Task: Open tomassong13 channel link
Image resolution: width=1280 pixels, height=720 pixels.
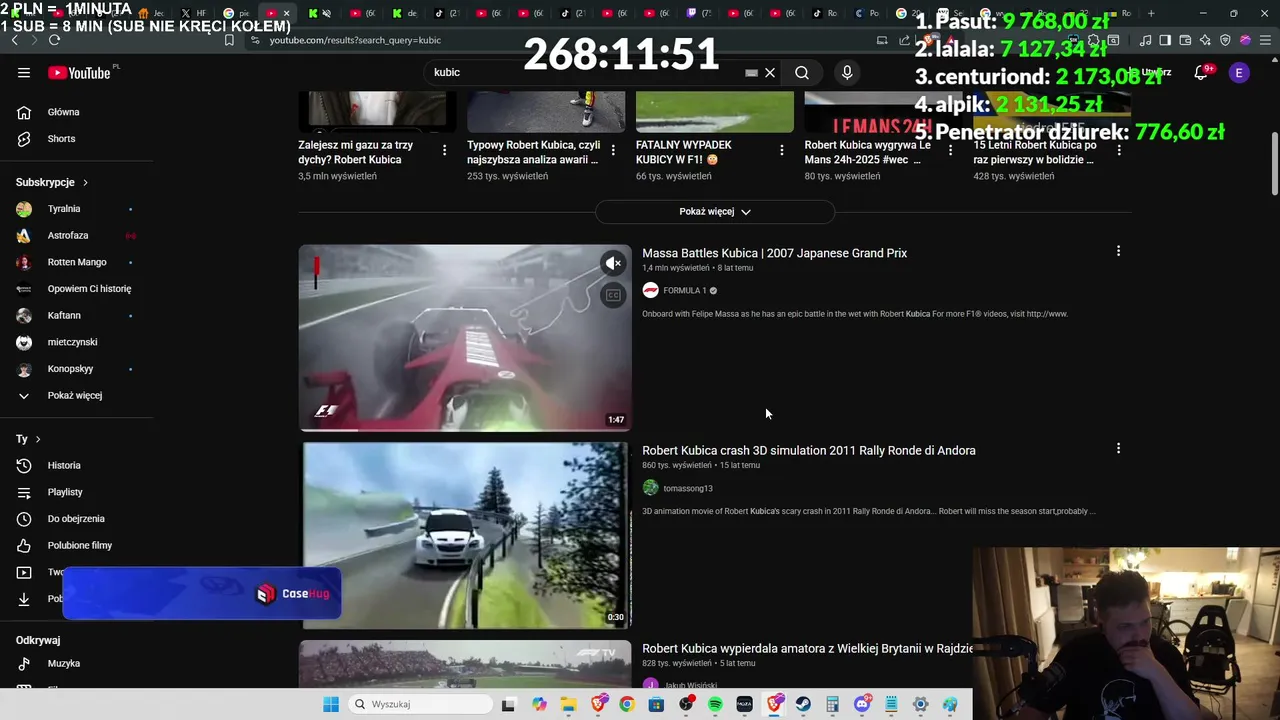Action: (x=687, y=488)
